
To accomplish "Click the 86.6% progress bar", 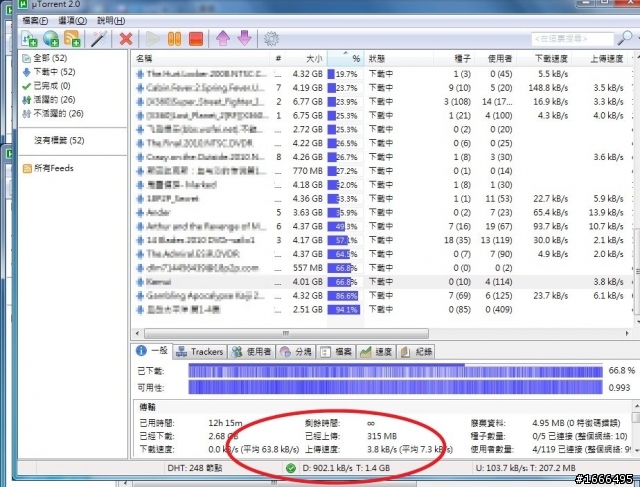I will [x=344, y=296].
